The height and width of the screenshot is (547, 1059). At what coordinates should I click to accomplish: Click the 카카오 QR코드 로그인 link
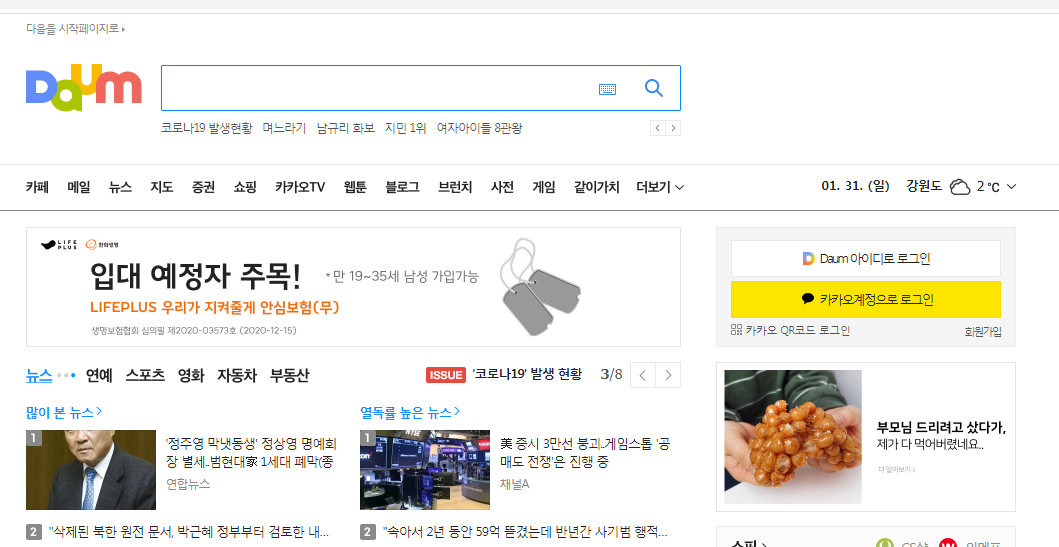click(x=790, y=330)
